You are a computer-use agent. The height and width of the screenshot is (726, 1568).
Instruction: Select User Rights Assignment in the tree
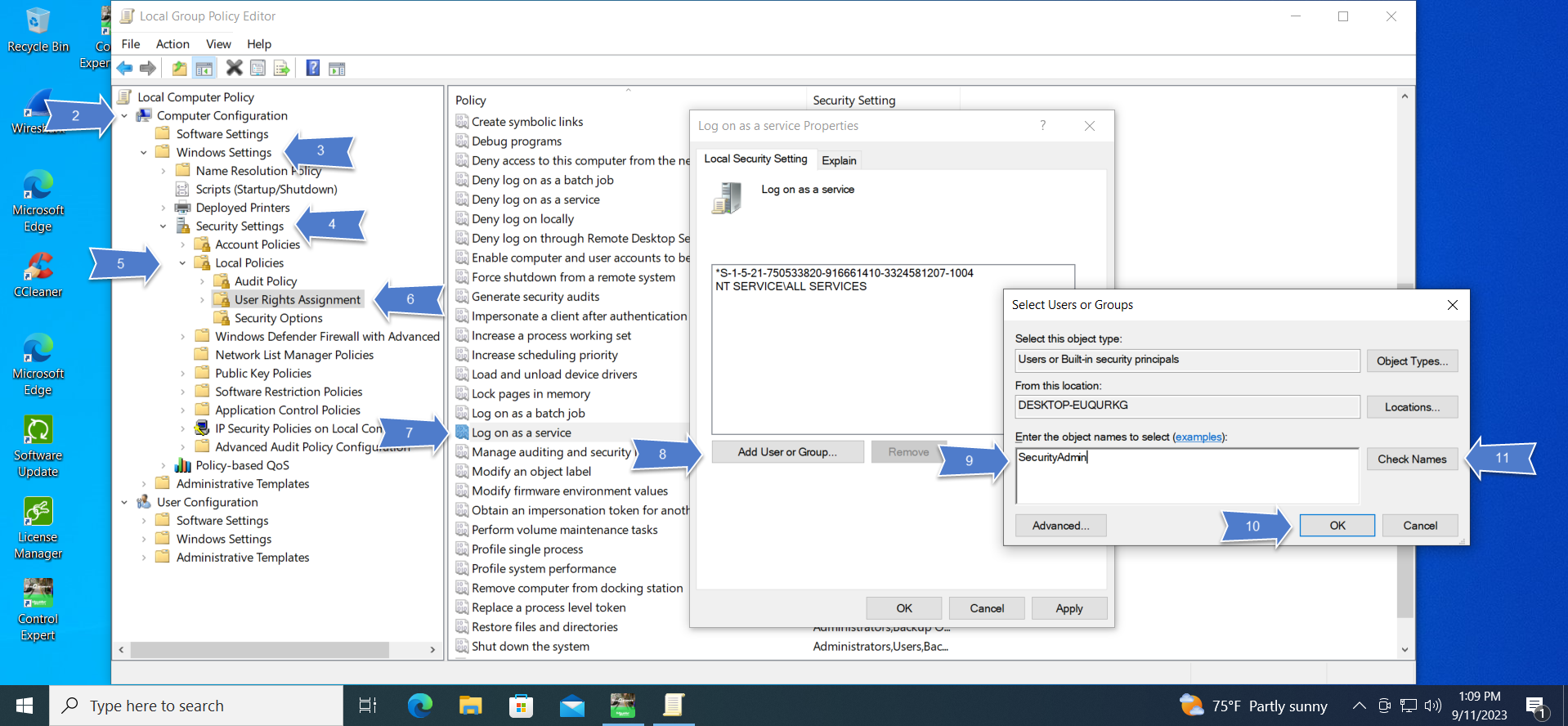[x=298, y=300]
